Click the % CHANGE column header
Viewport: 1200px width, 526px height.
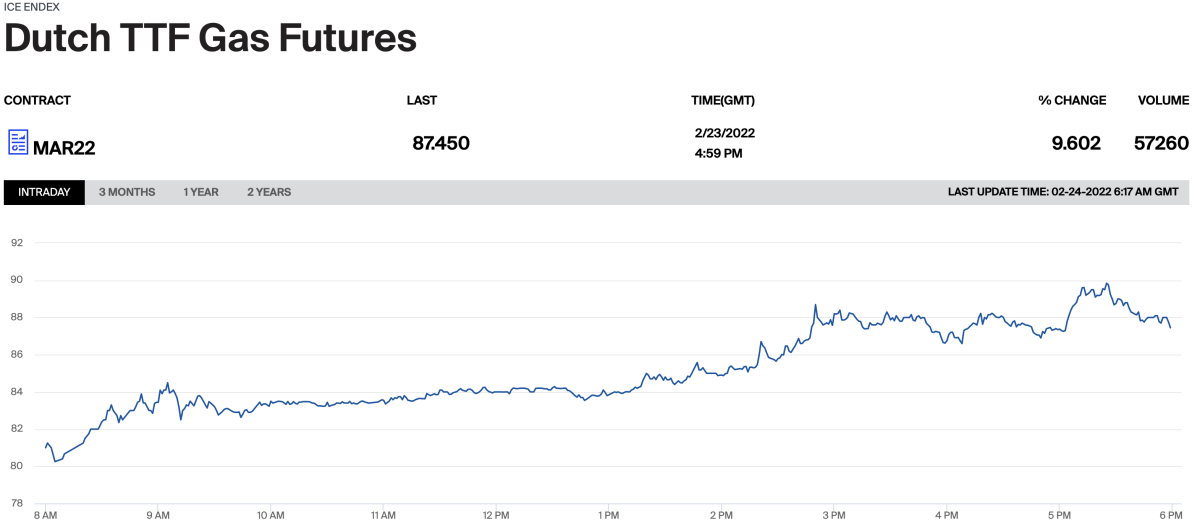[x=1072, y=100]
